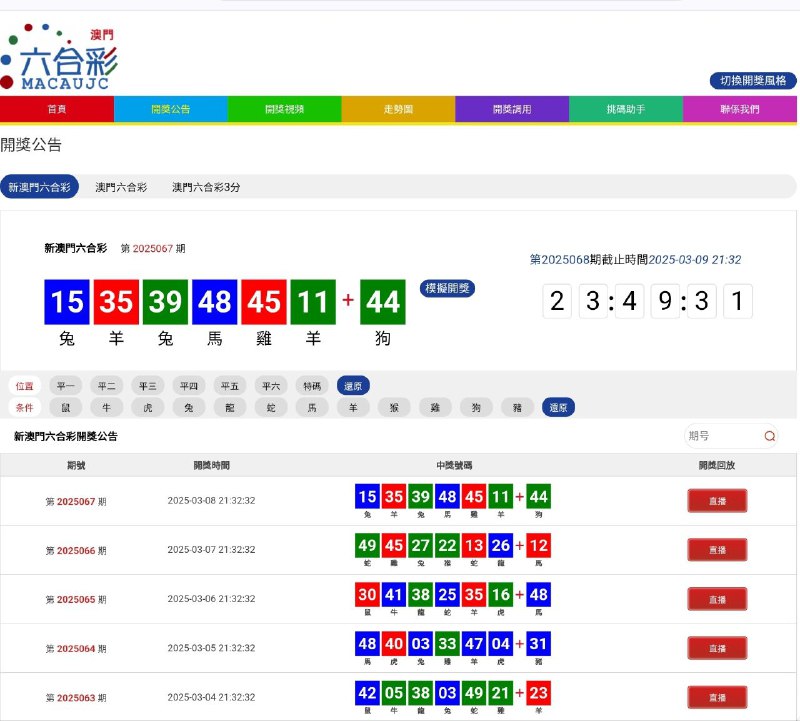Select the 新澳門六合彩 lottery tab

click(39, 187)
